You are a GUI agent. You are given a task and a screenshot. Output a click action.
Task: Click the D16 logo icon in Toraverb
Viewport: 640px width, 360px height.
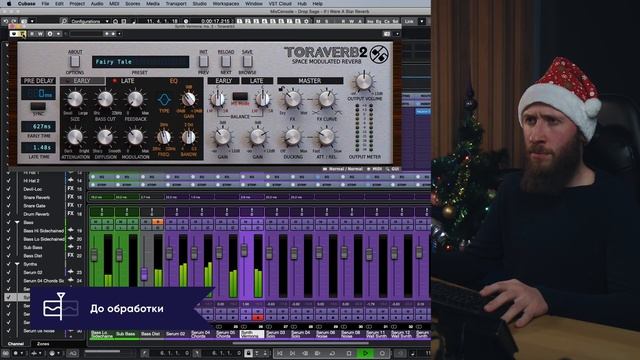coord(379,54)
